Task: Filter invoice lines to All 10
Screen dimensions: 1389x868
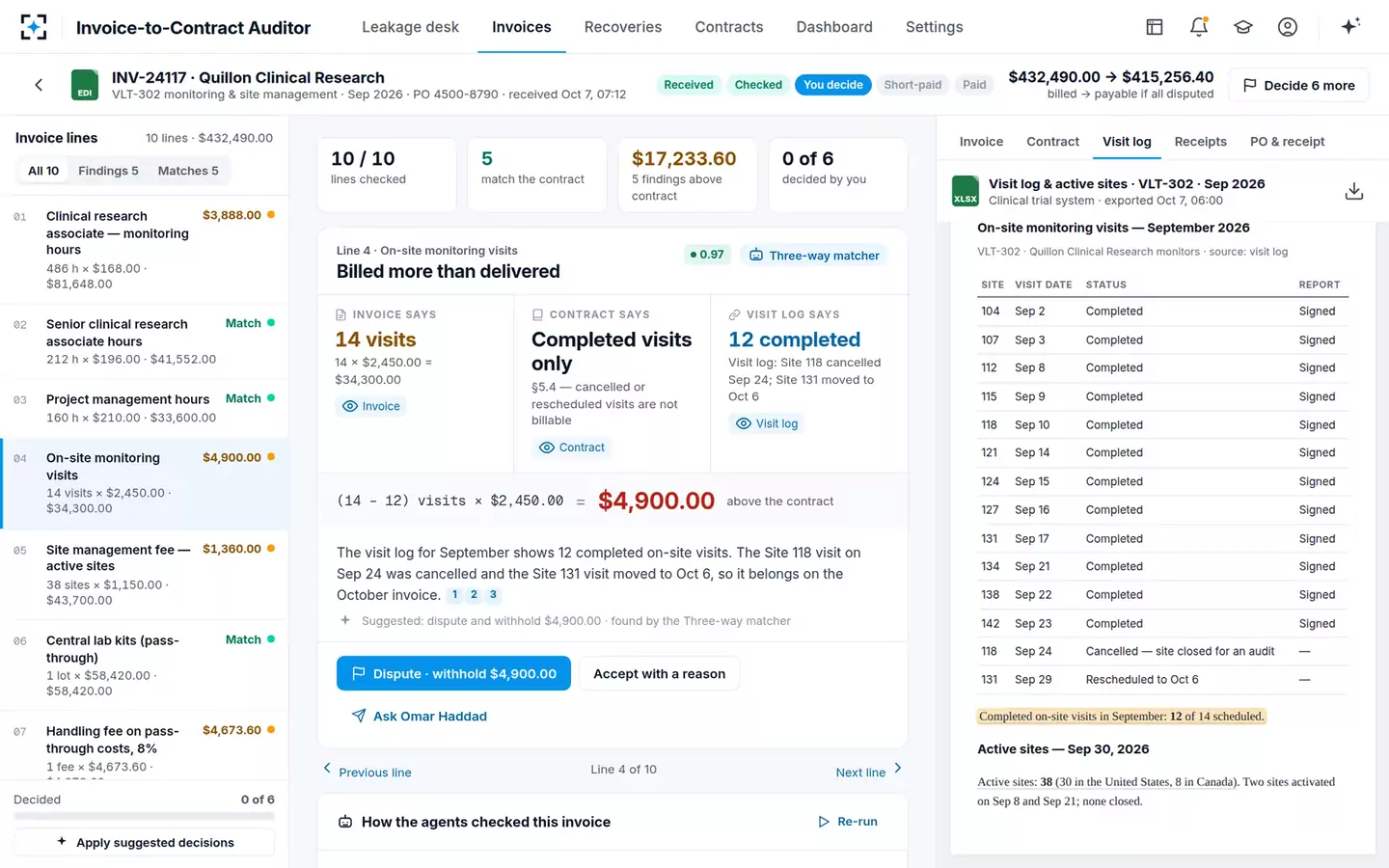Action: [43, 171]
